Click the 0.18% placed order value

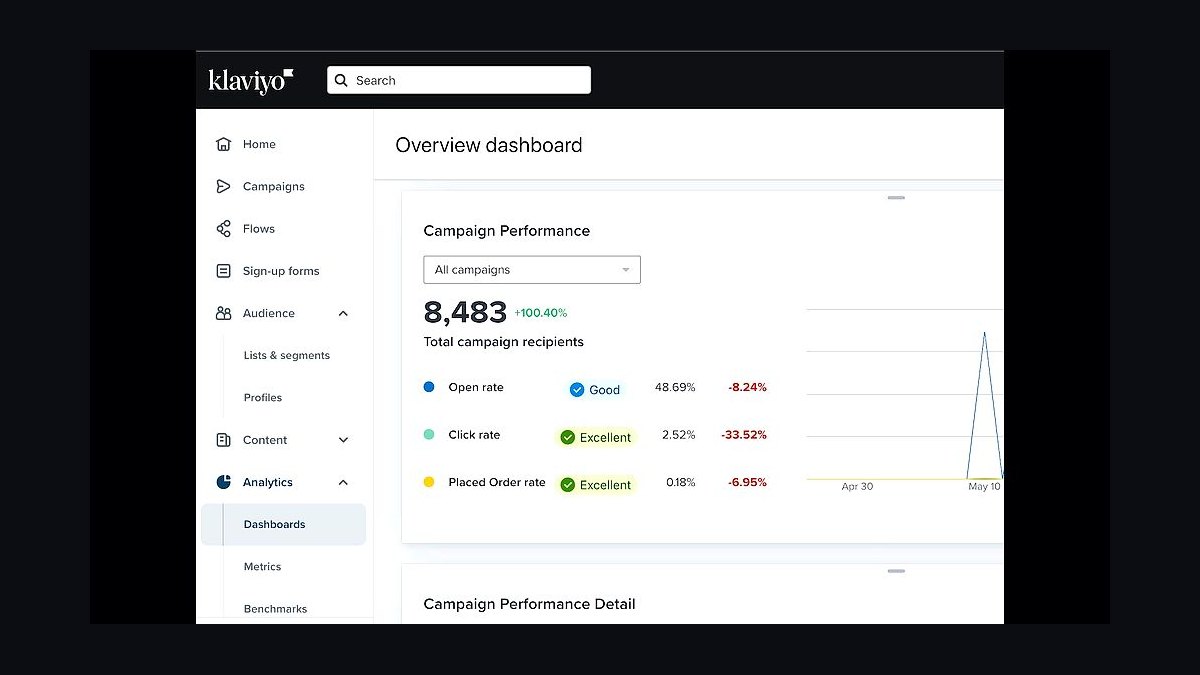click(x=681, y=482)
